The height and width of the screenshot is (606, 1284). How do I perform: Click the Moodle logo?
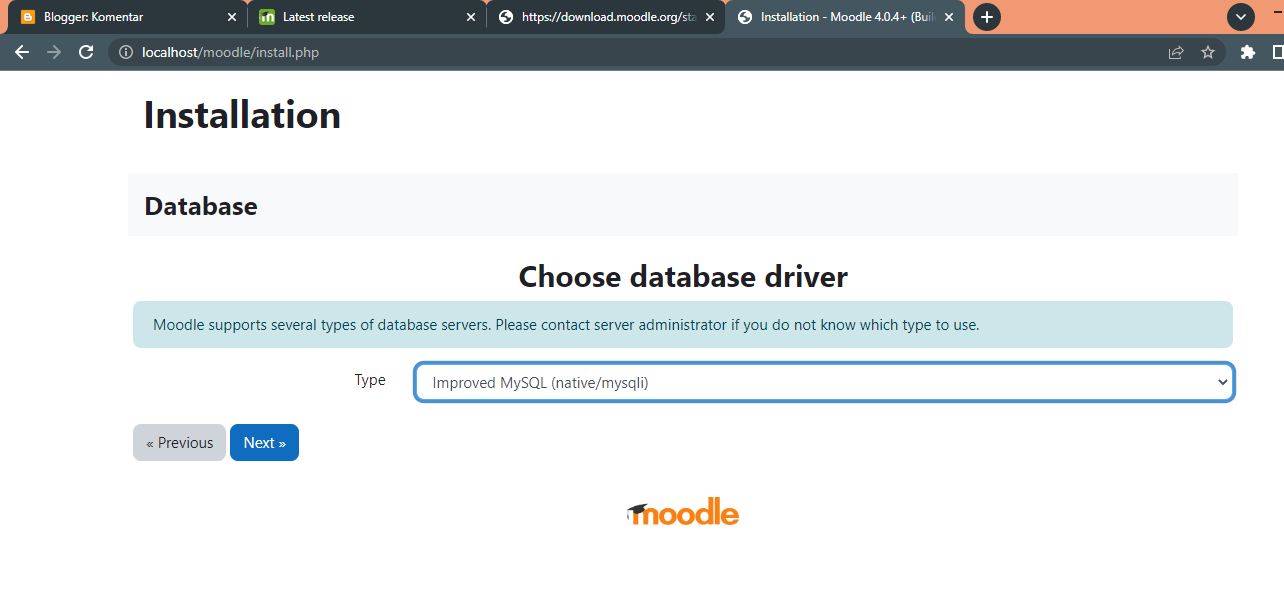tap(683, 514)
